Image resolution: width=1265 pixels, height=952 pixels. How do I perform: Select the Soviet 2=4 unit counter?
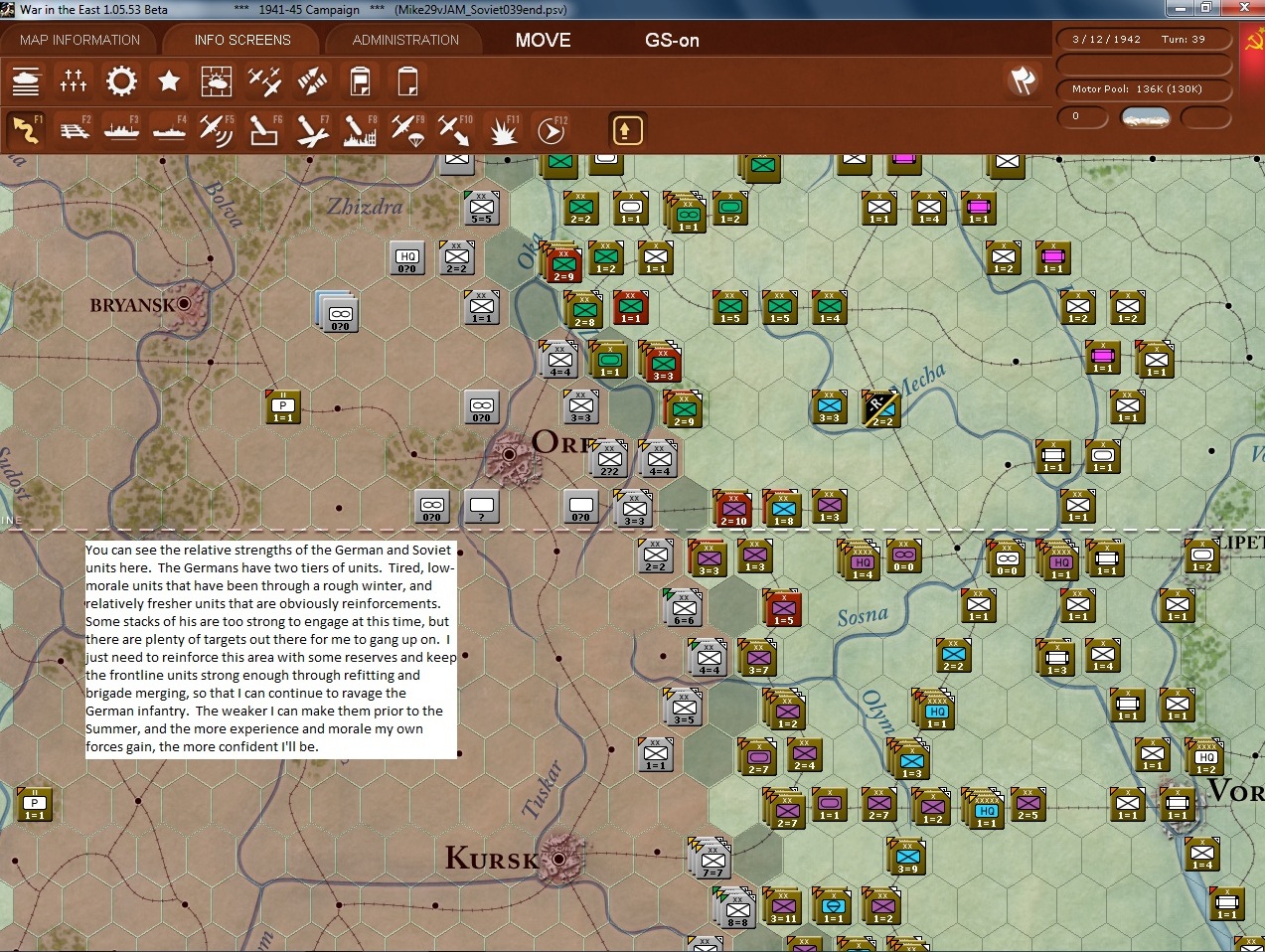[x=804, y=755]
